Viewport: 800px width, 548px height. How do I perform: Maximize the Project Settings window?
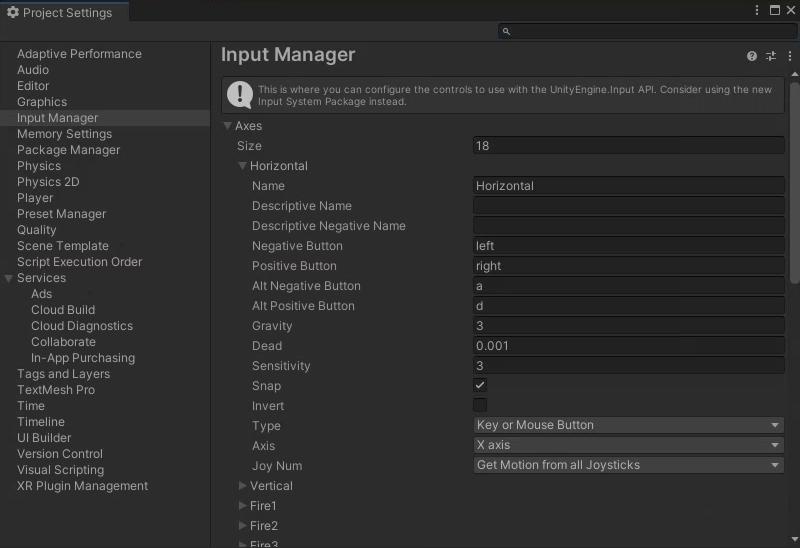774,10
